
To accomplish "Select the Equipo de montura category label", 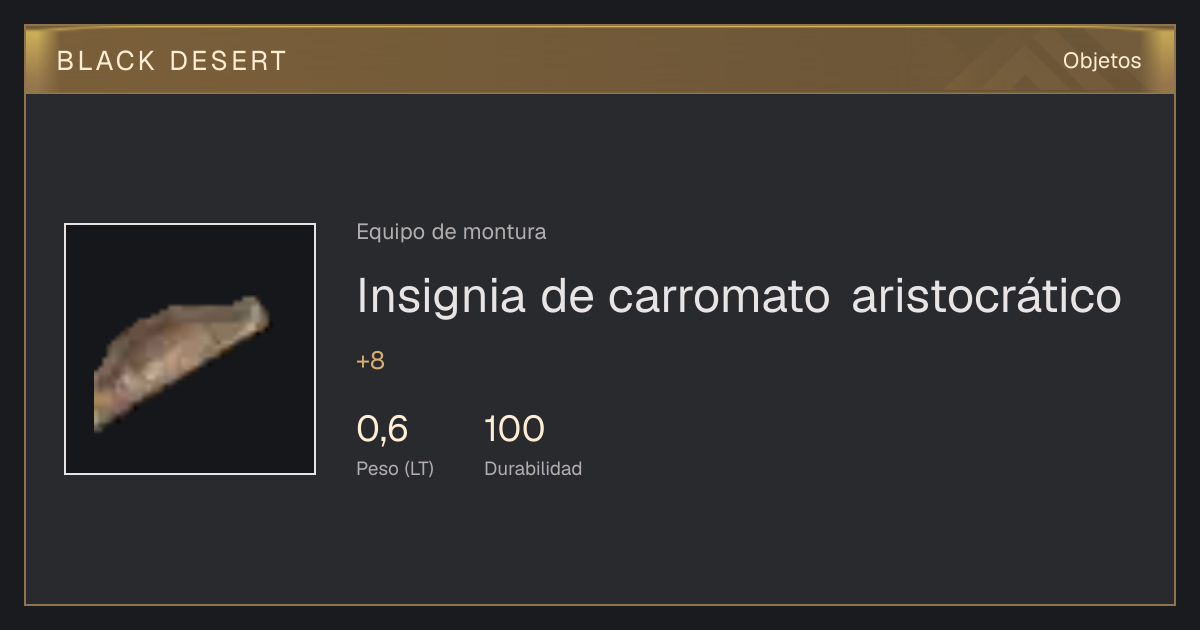I will (451, 232).
